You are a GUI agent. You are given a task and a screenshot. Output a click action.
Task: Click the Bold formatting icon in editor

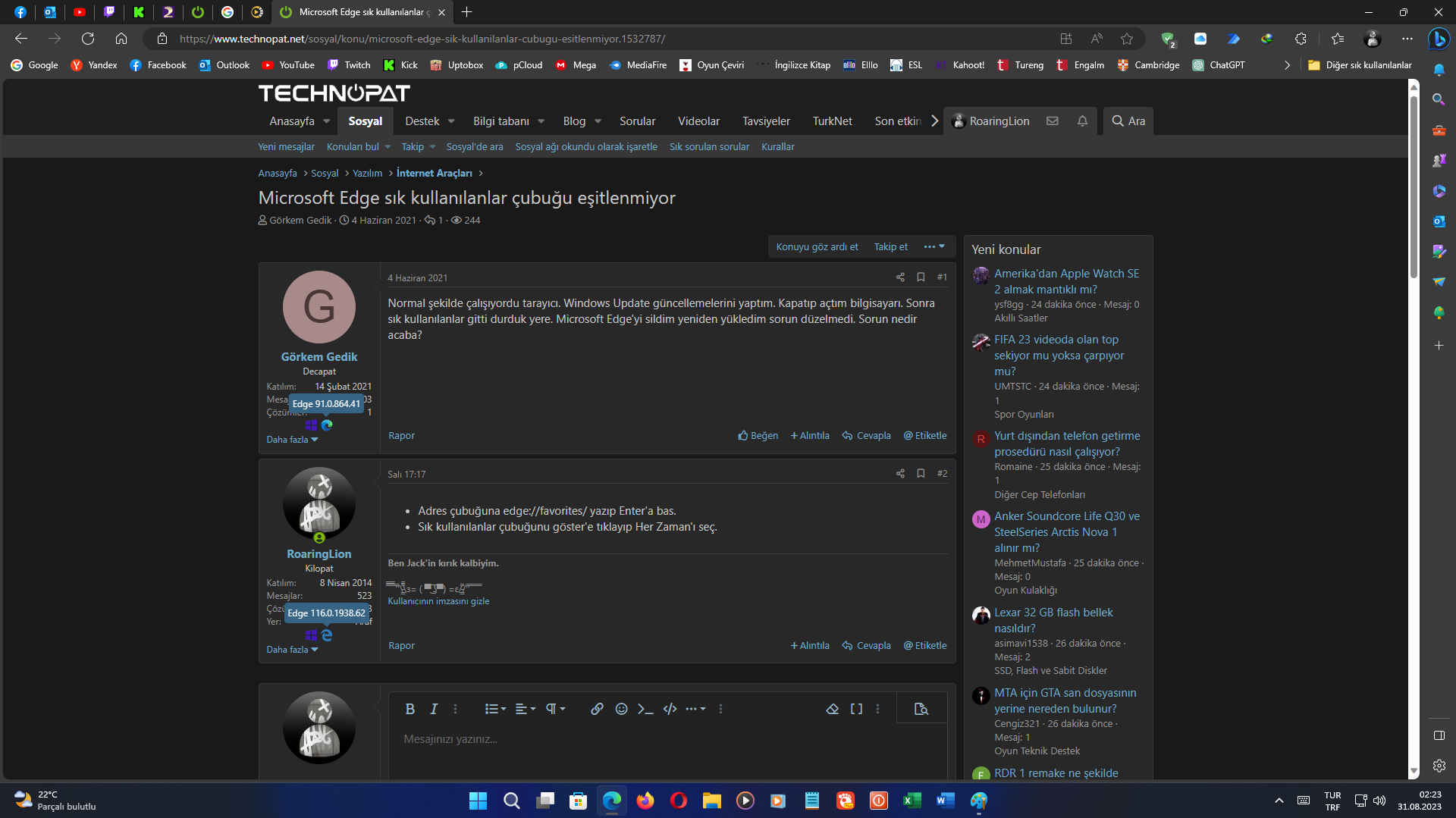point(409,709)
